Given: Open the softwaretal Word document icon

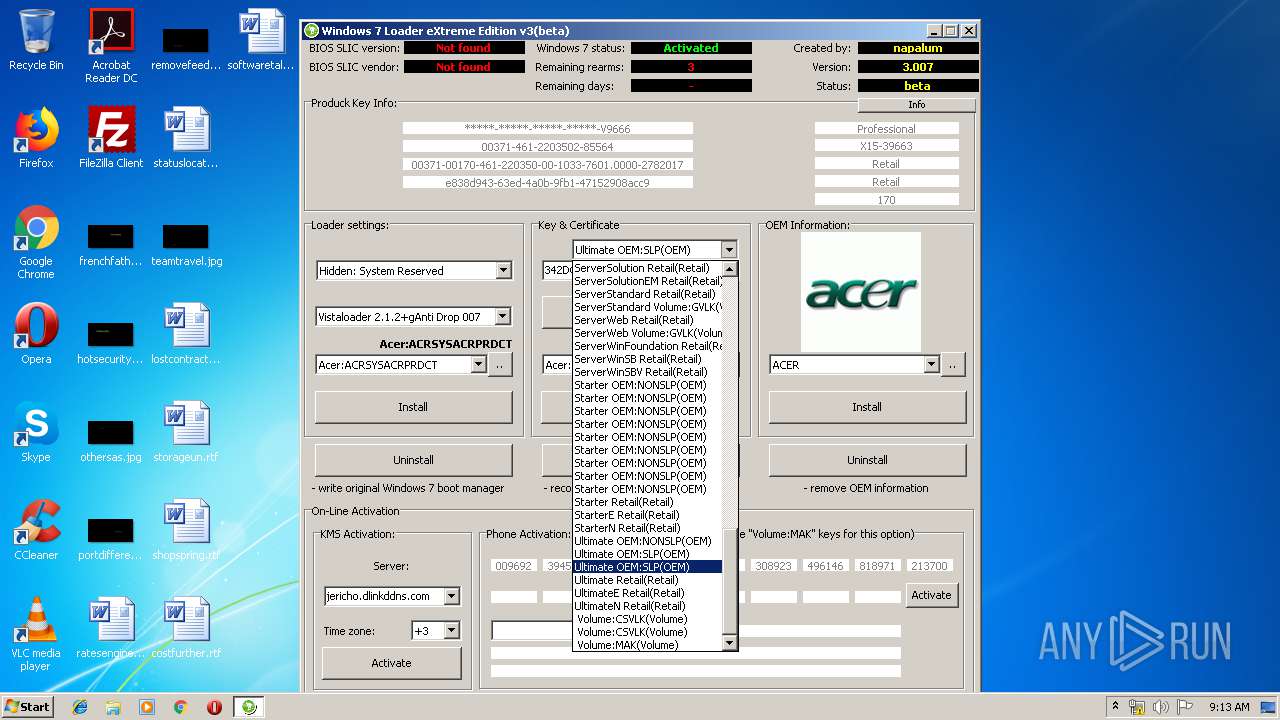Looking at the screenshot, I should pyautogui.click(x=261, y=40).
